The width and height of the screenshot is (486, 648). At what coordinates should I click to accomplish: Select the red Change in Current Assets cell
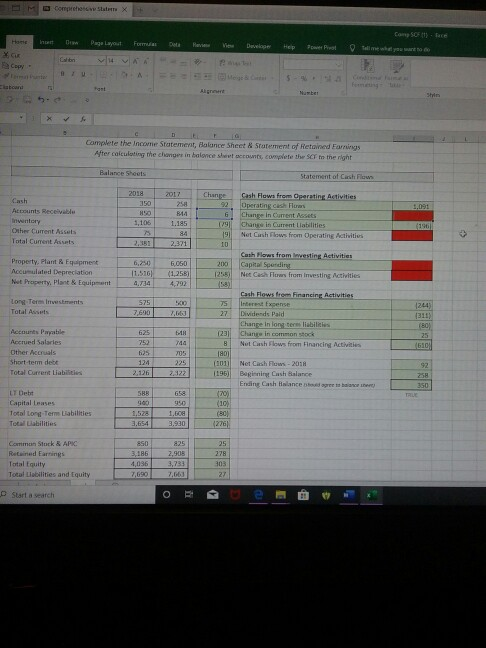(x=412, y=215)
